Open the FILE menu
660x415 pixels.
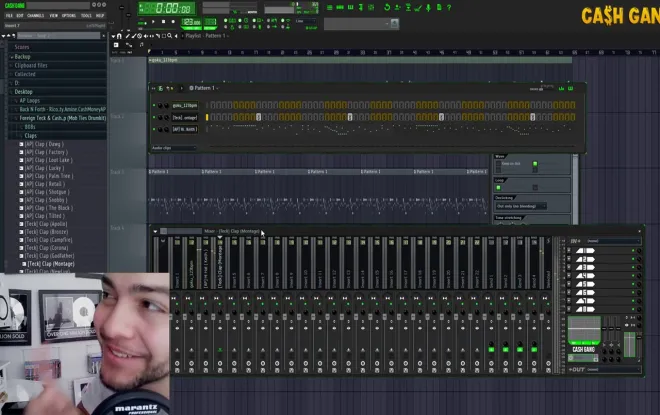(x=9, y=16)
